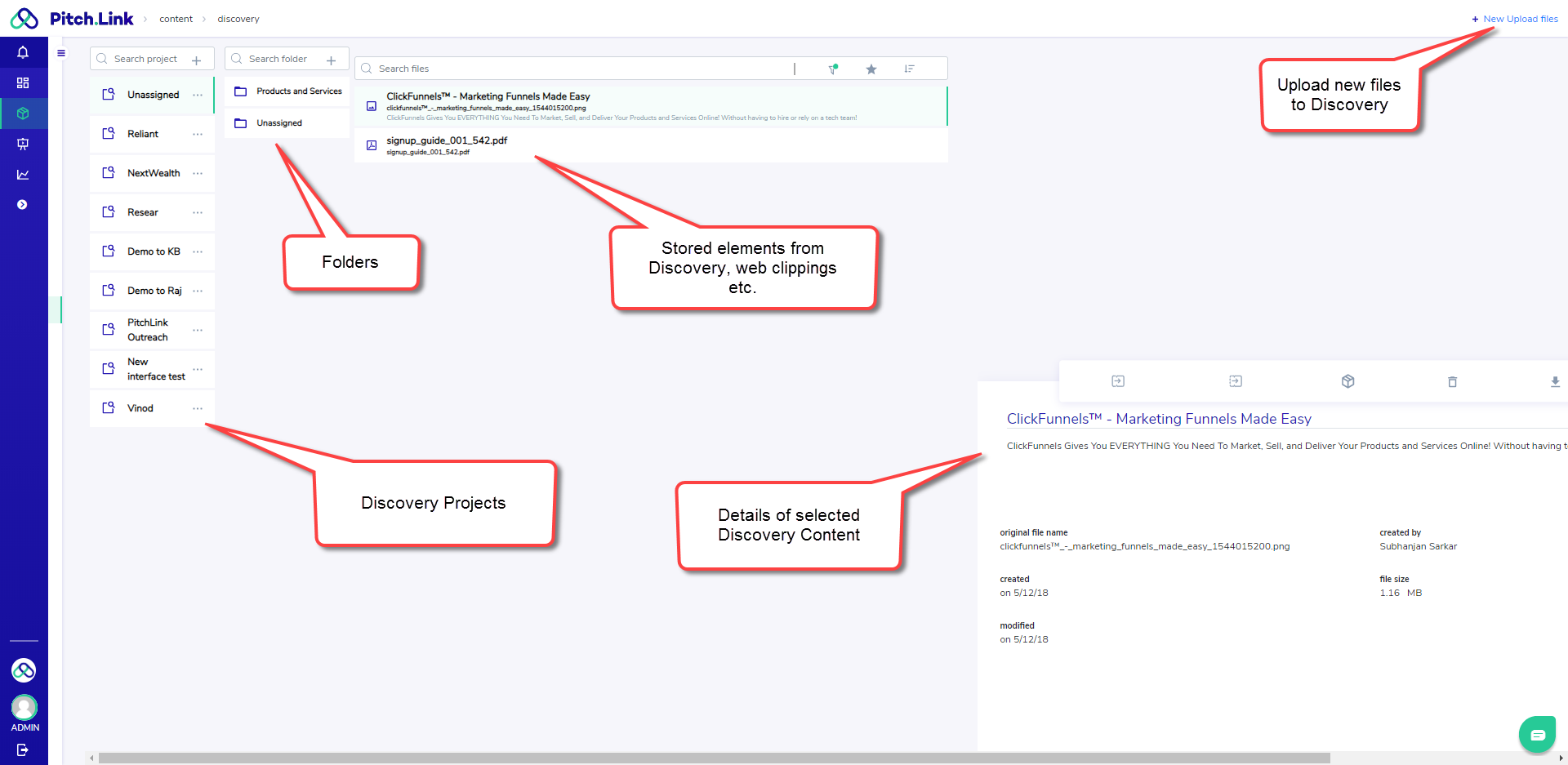The image size is (1568, 765).
Task: Open the presentation easel icon in sidebar
Action: 23,144
